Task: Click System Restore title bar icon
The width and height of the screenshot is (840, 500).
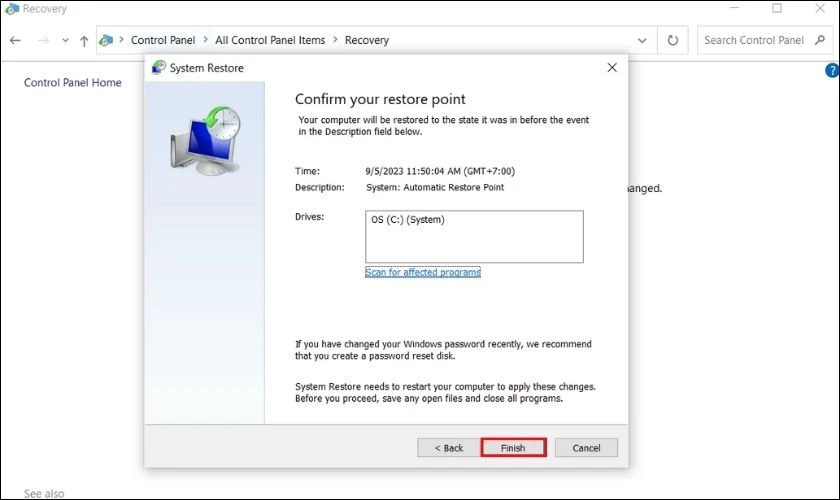Action: coord(159,68)
